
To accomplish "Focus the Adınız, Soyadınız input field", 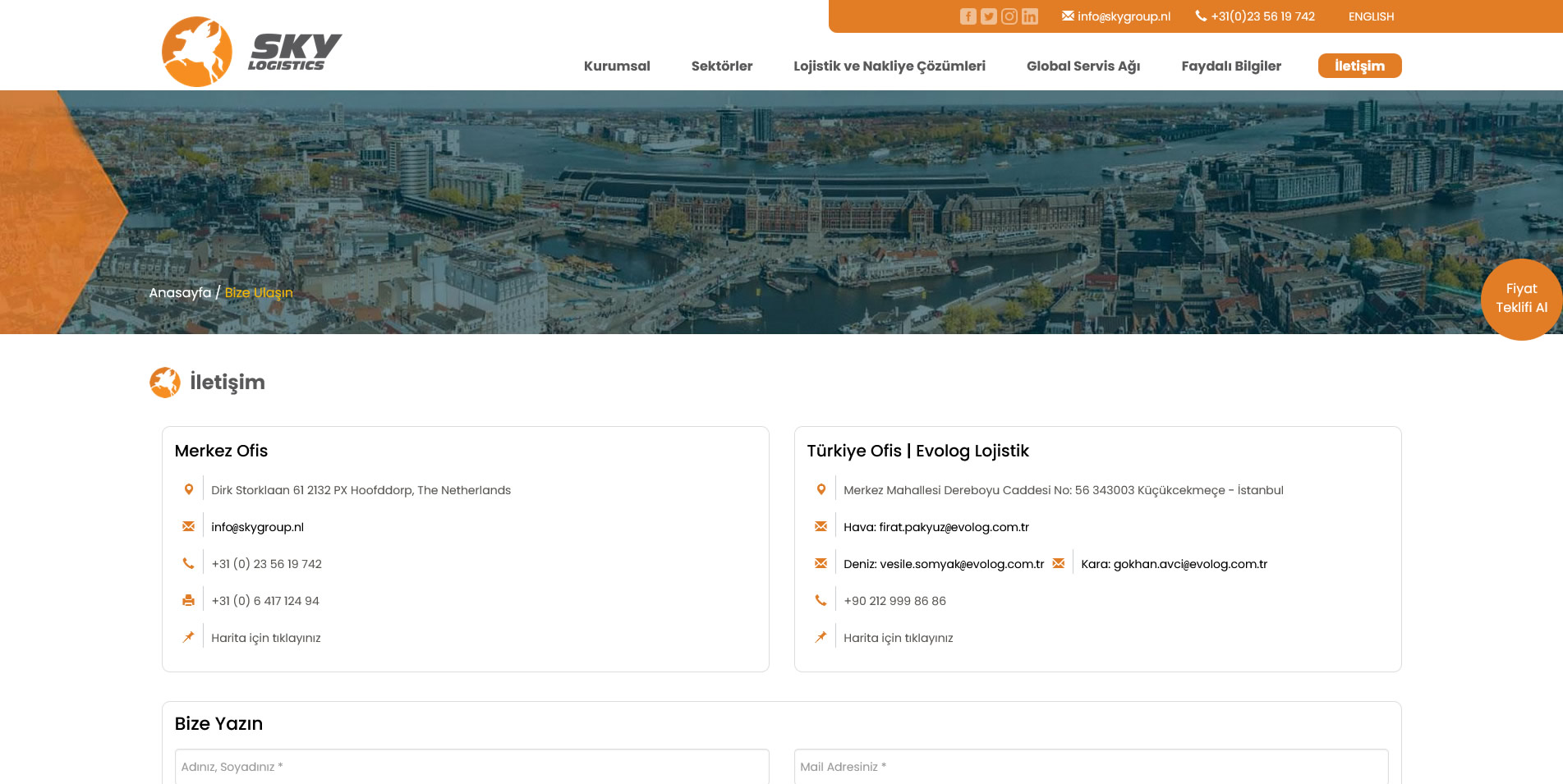I will point(472,767).
